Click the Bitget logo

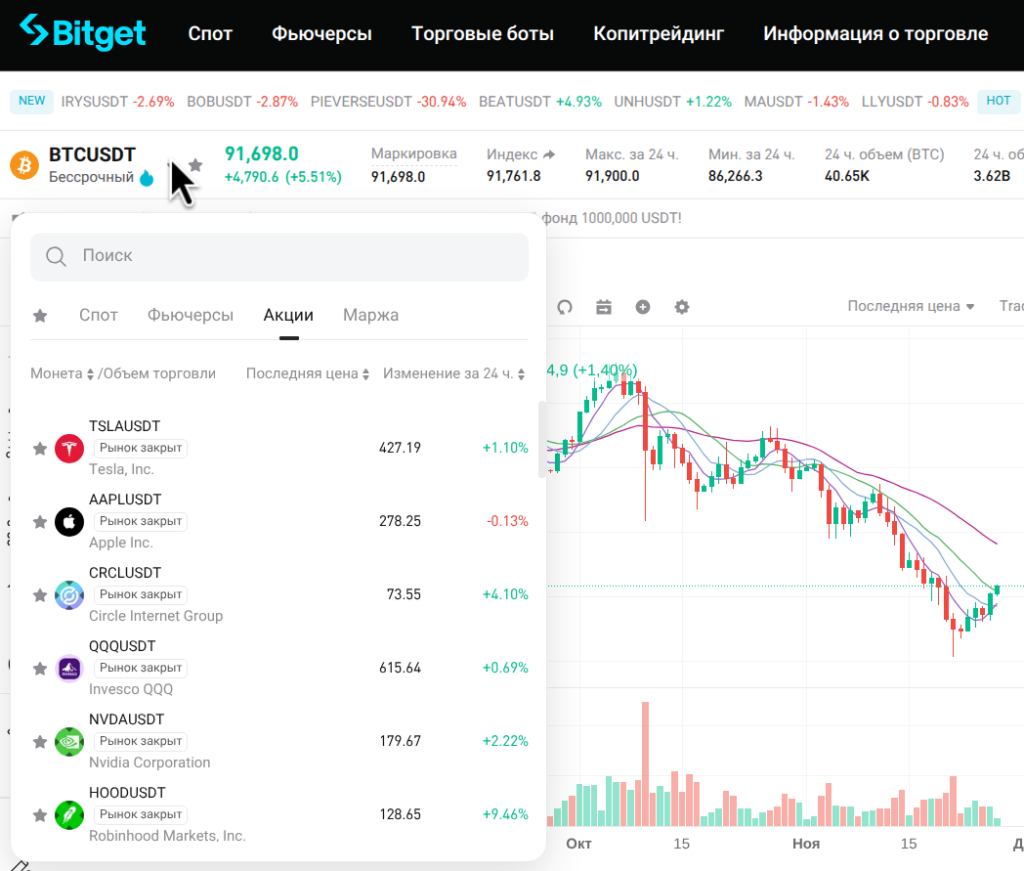click(83, 32)
